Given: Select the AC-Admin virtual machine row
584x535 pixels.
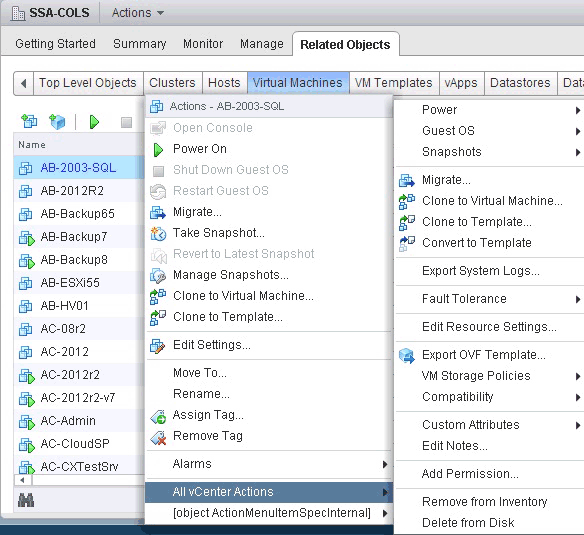Looking at the screenshot, I should click(79, 421).
